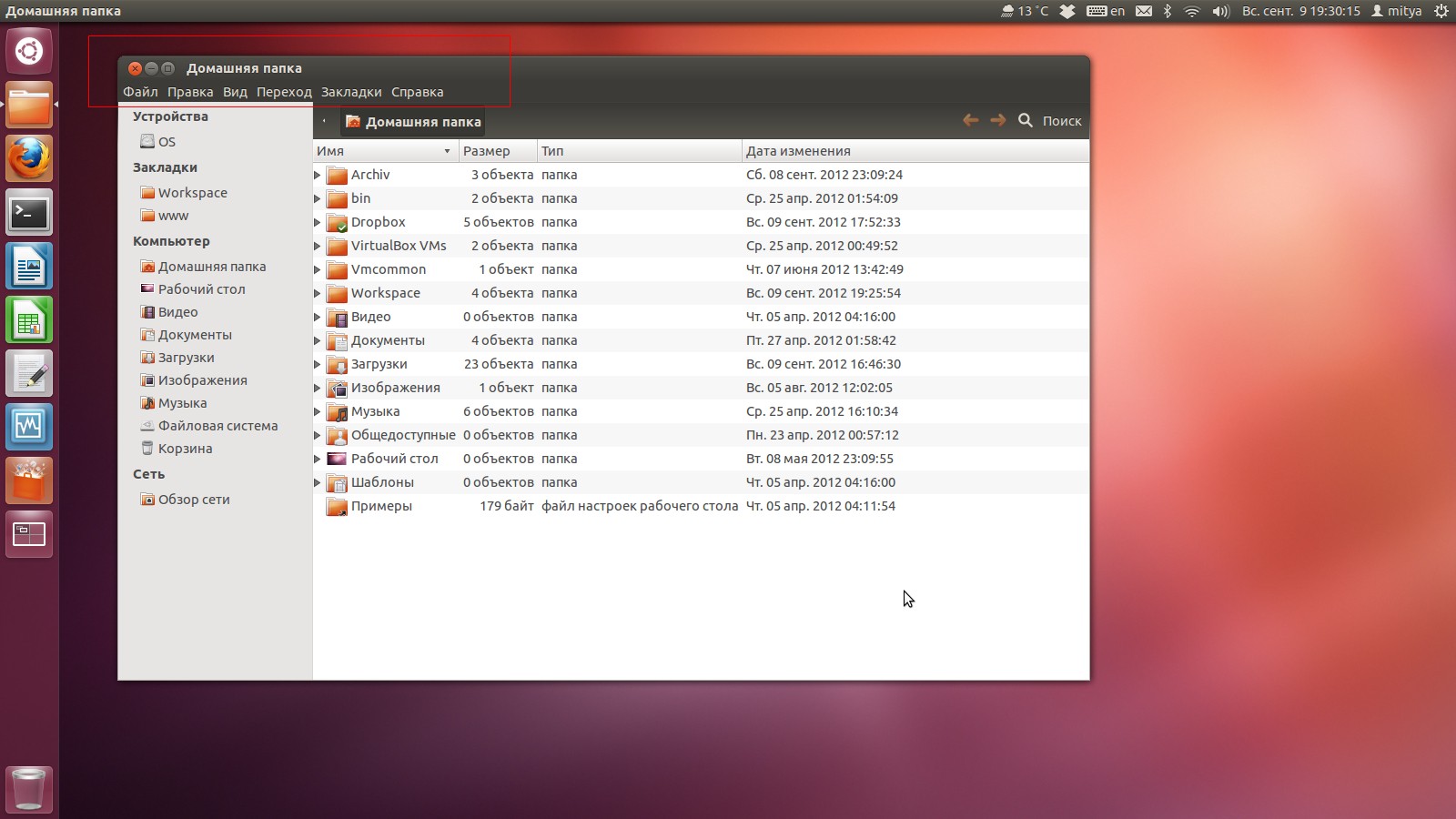This screenshot has width=1456, height=819.
Task: Open the www bookmark in sidebar
Action: (x=165, y=216)
